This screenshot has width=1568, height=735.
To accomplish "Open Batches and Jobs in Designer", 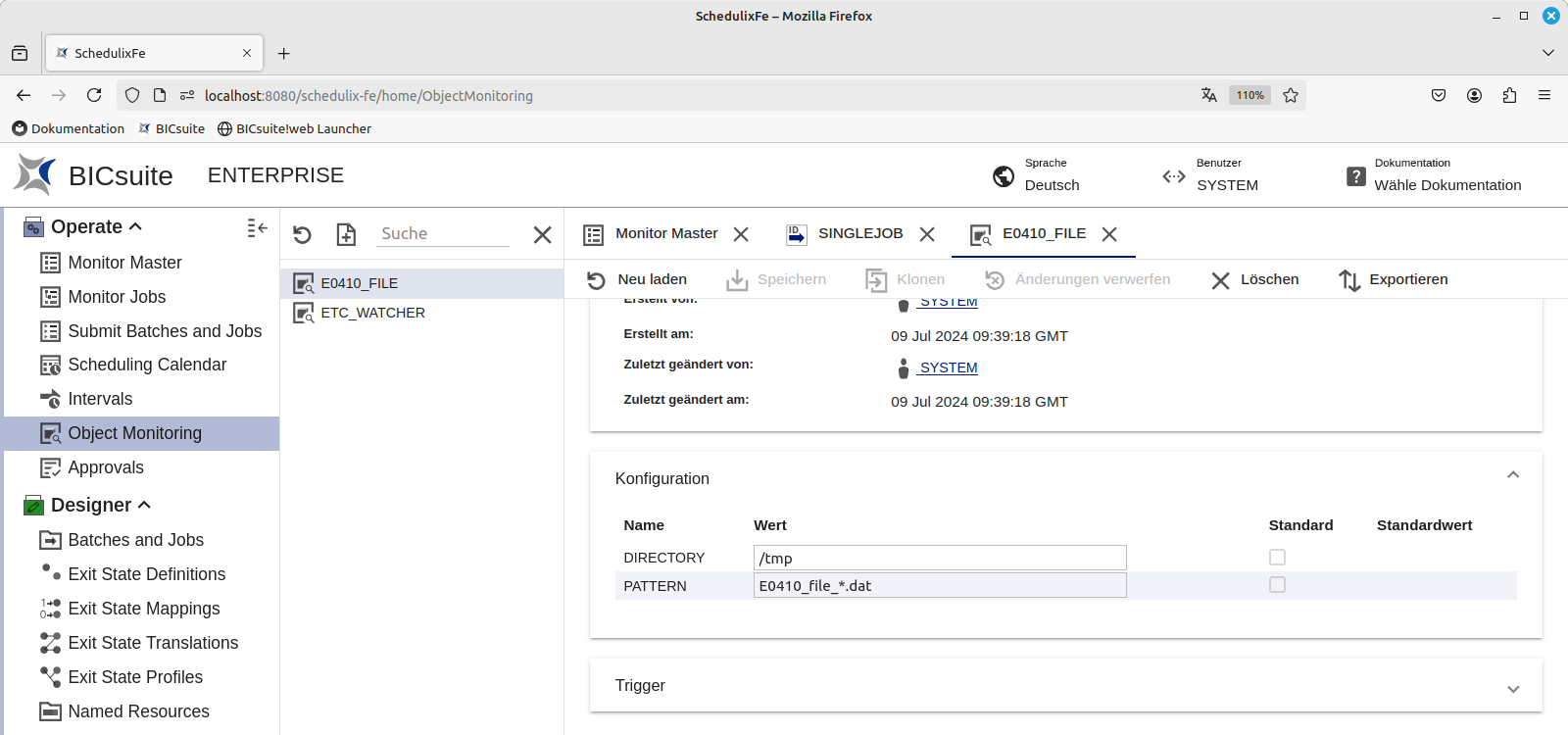I will pyautogui.click(x=135, y=540).
